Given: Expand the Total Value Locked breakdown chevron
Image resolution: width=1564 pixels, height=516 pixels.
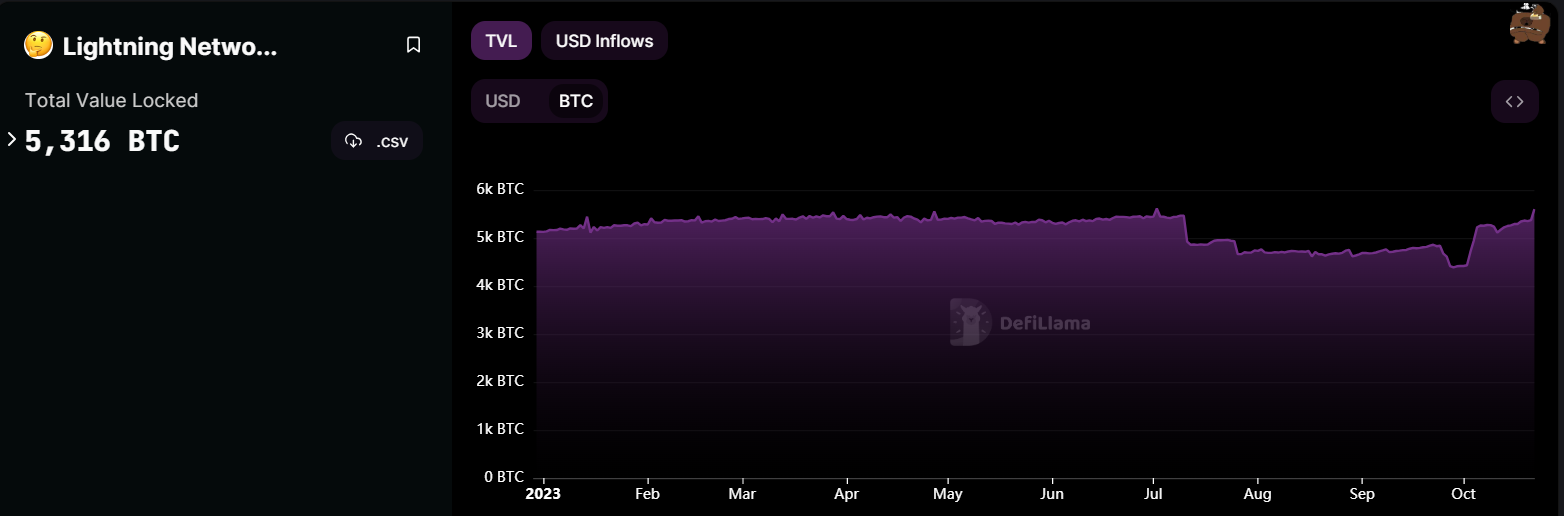Looking at the screenshot, I should tap(12, 139).
